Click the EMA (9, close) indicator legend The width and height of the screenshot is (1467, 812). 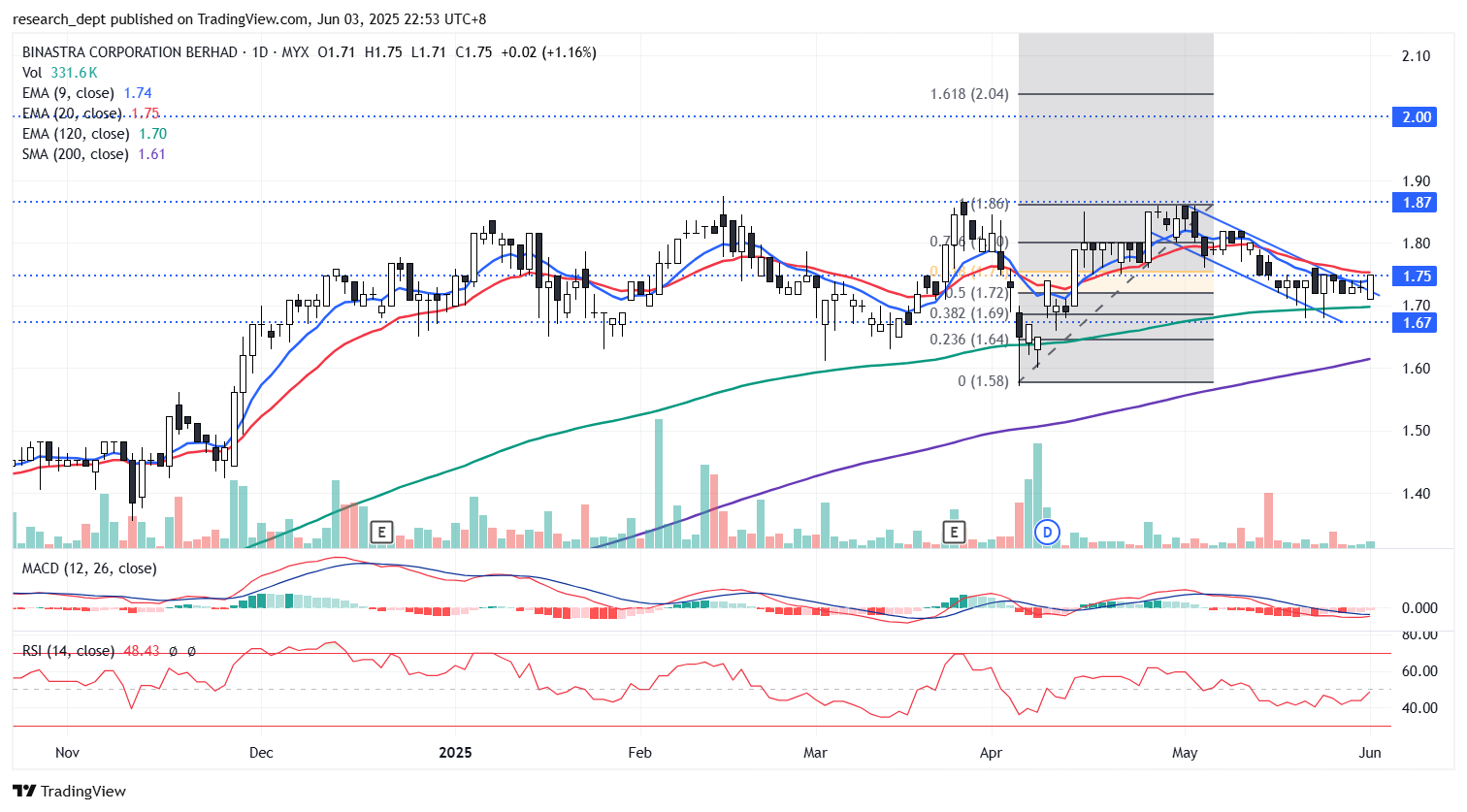pyautogui.click(x=87, y=93)
